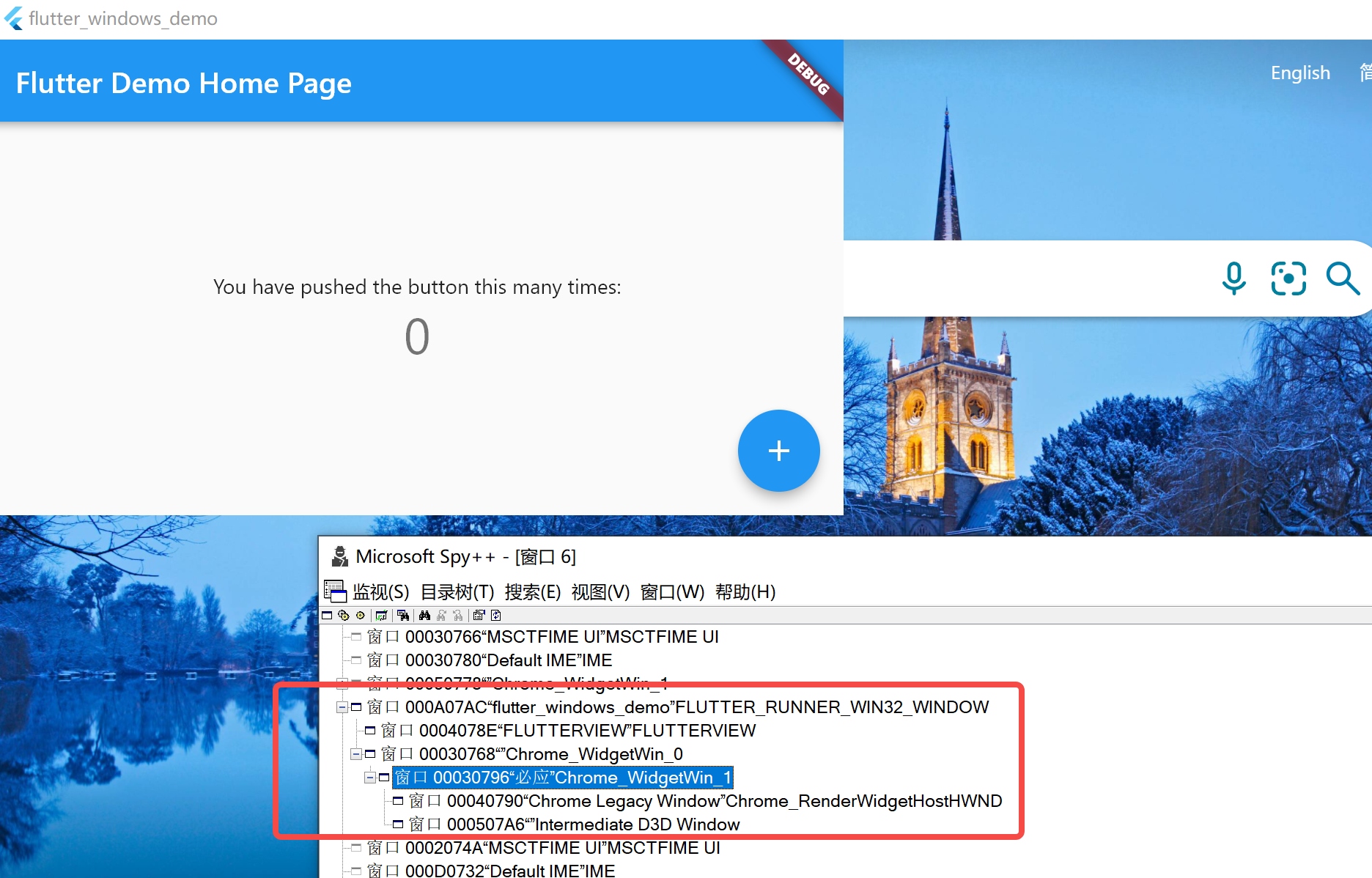Start message logging with the Log Messages icon

(382, 616)
